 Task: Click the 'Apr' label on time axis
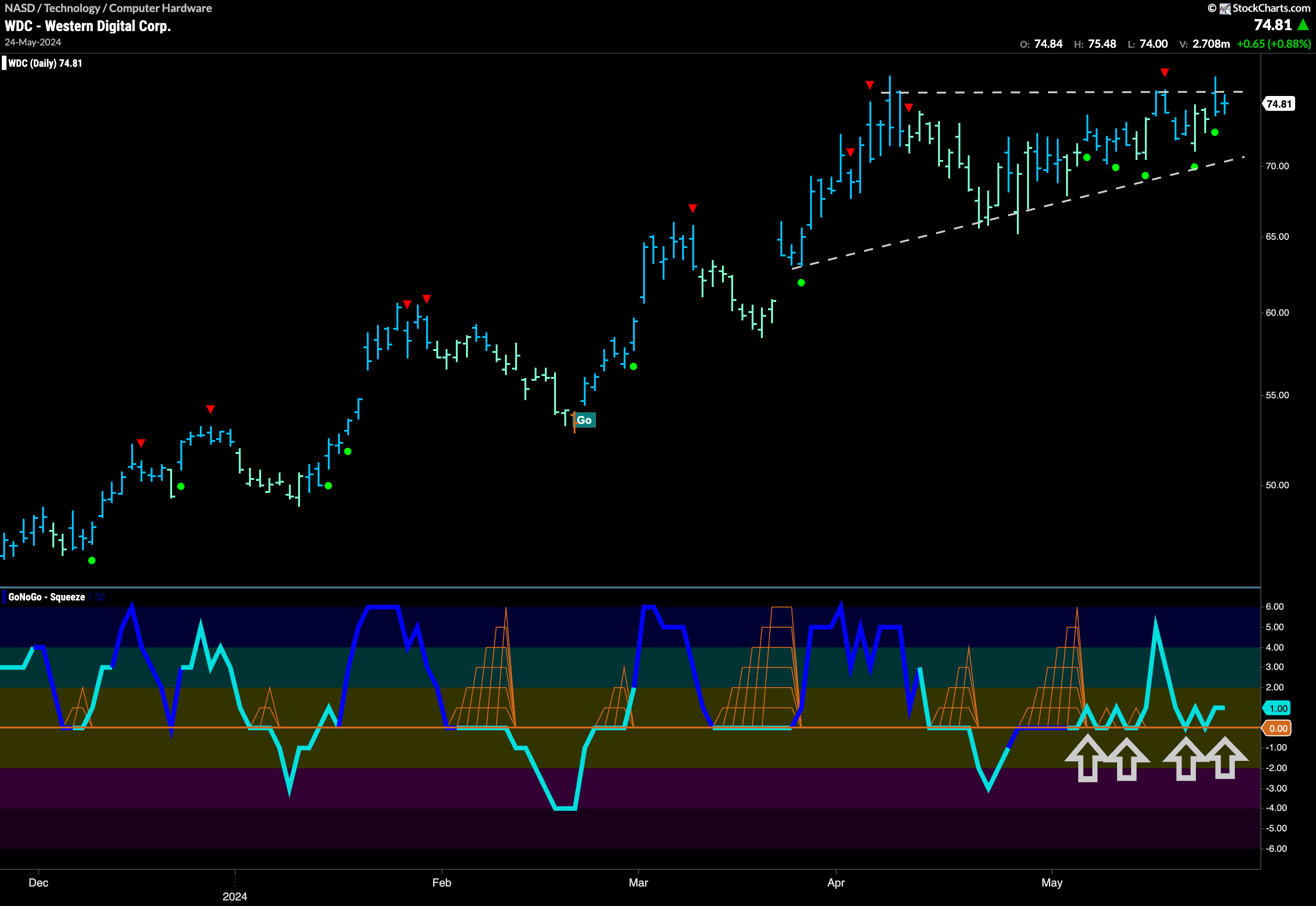pos(836,883)
